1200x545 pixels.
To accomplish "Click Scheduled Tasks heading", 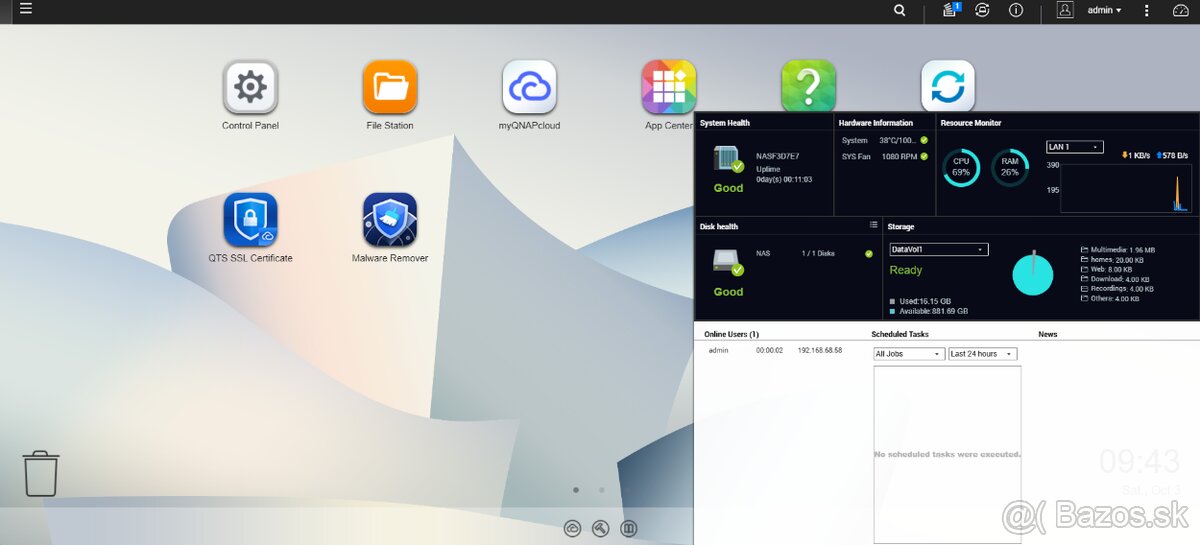I will pyautogui.click(x=900, y=334).
